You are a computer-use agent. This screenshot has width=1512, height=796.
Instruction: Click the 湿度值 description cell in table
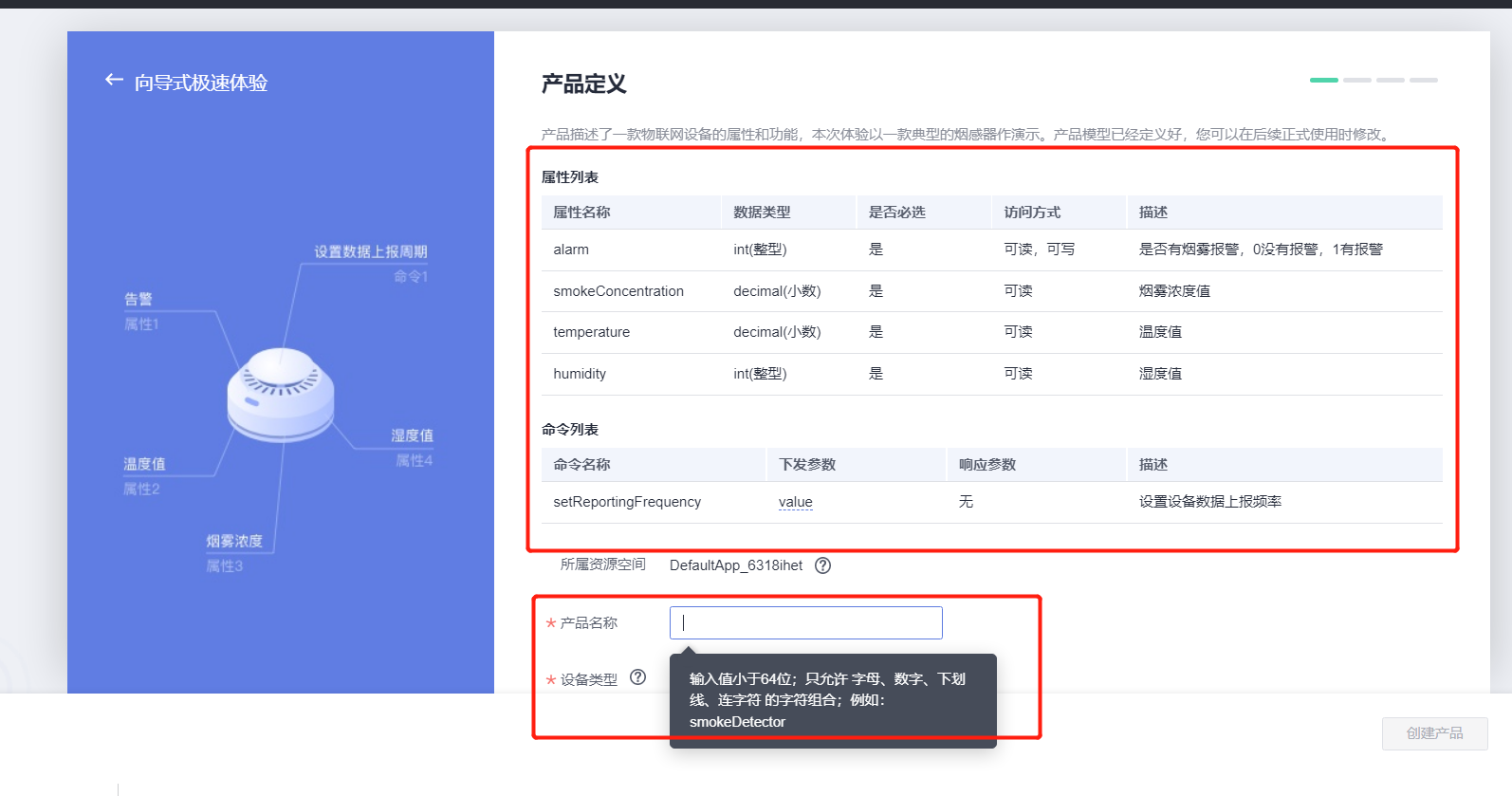[1160, 374]
